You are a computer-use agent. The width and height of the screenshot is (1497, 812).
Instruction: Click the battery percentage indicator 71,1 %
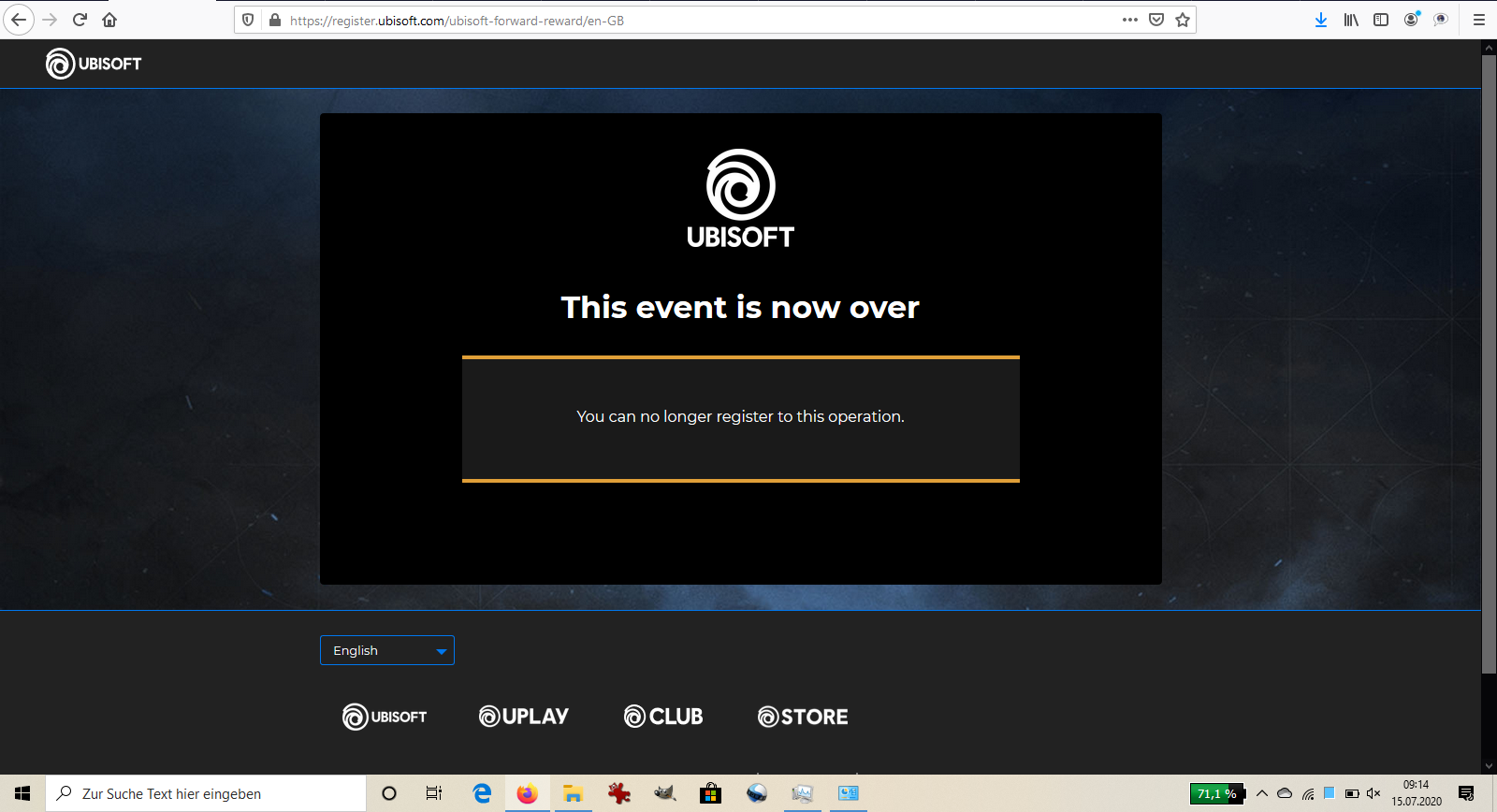coord(1217,793)
